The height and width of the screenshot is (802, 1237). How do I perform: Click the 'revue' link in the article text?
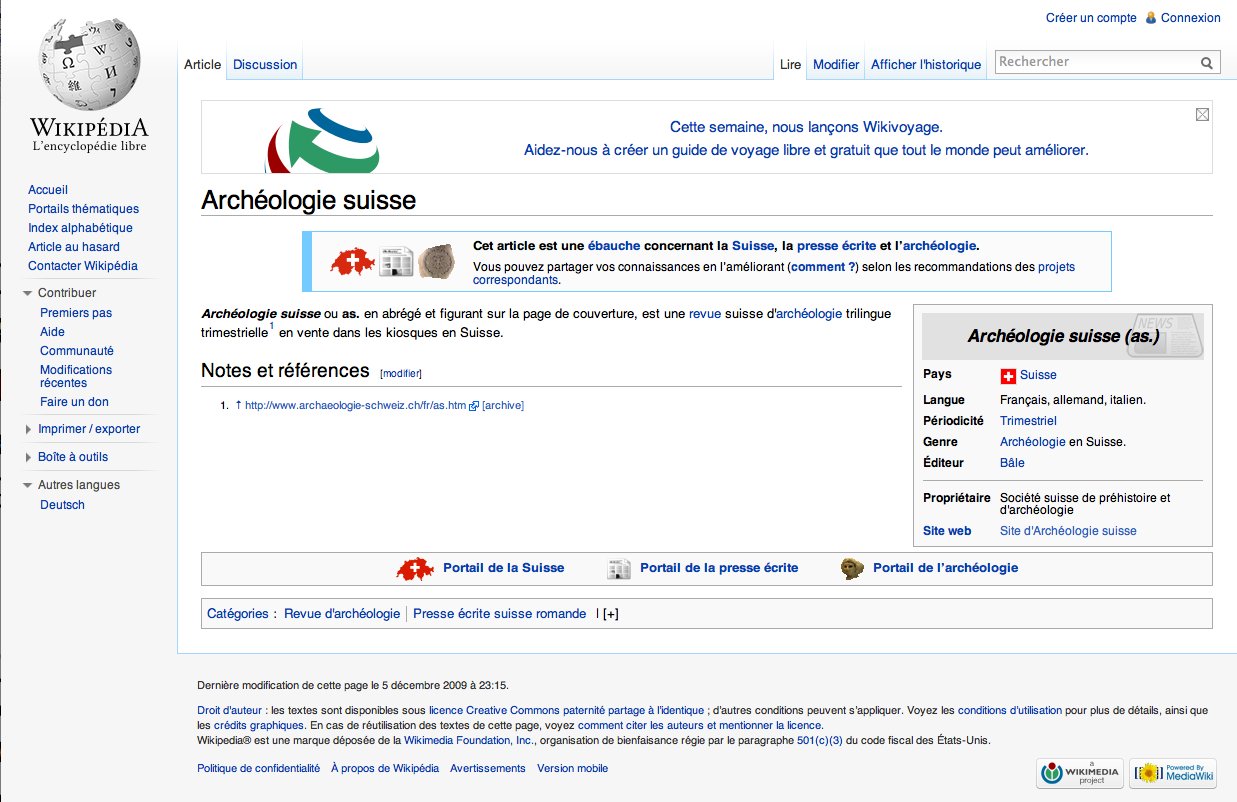point(705,314)
